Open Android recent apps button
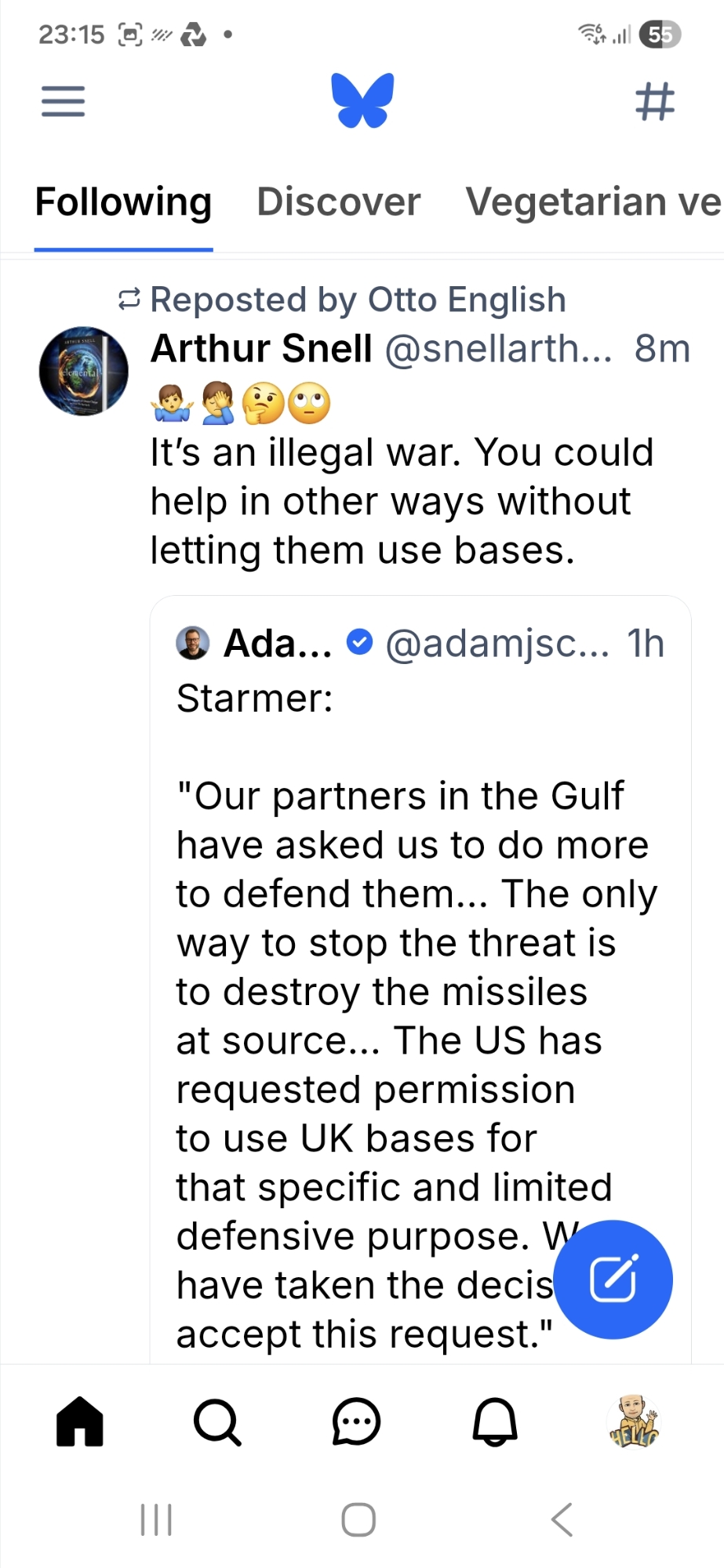The width and height of the screenshot is (724, 1568). pyautogui.click(x=156, y=1519)
